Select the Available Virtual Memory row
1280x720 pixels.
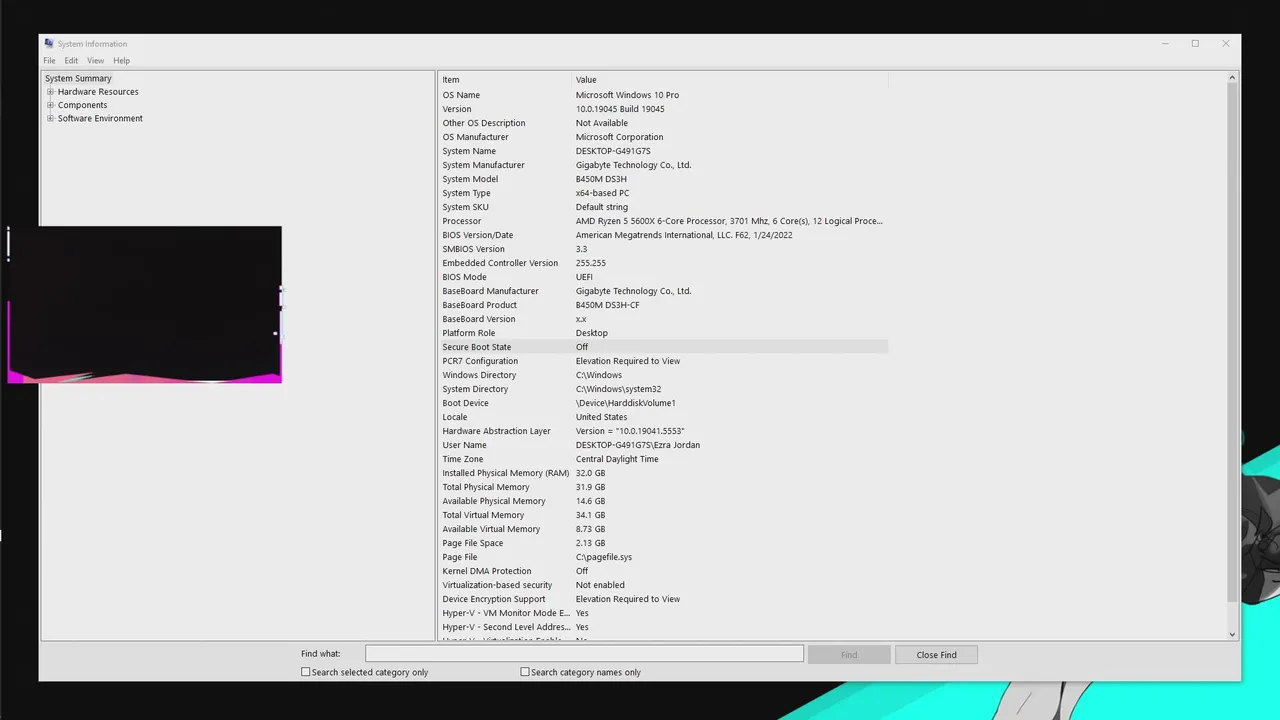click(663, 529)
